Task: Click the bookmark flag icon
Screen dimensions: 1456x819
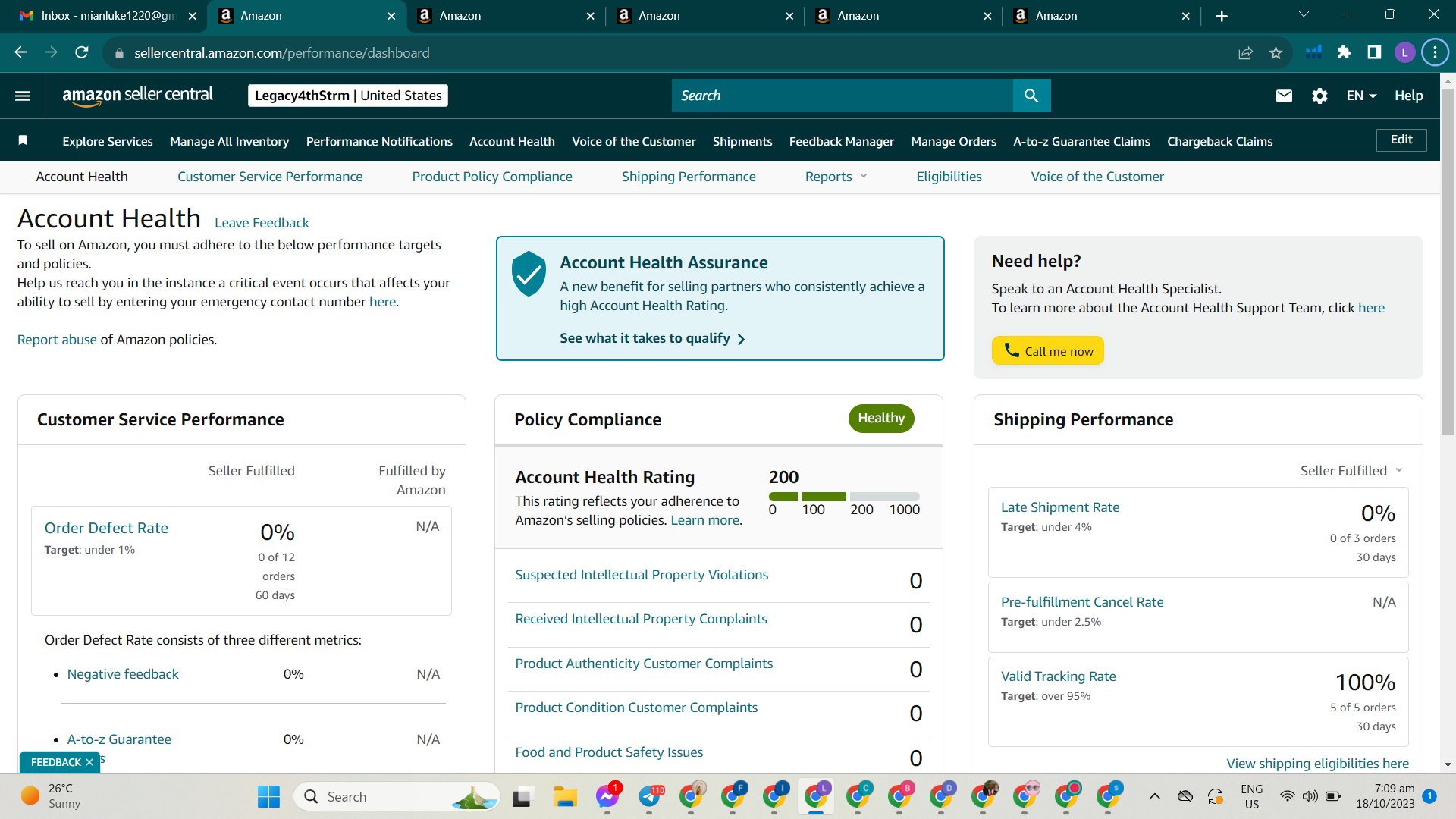Action: coord(23,140)
